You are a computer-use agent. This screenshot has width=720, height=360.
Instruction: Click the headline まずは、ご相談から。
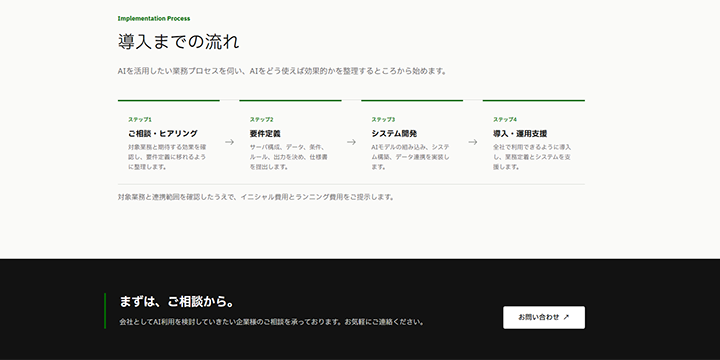coord(177,302)
